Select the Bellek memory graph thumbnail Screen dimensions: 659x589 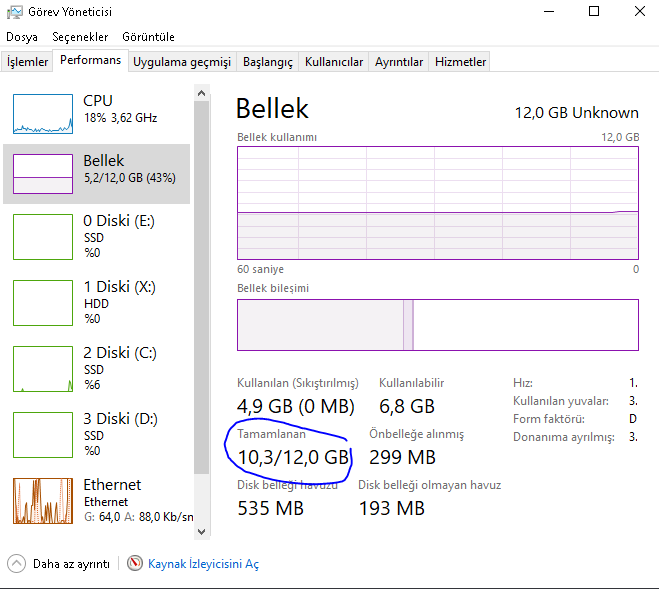pos(43,173)
